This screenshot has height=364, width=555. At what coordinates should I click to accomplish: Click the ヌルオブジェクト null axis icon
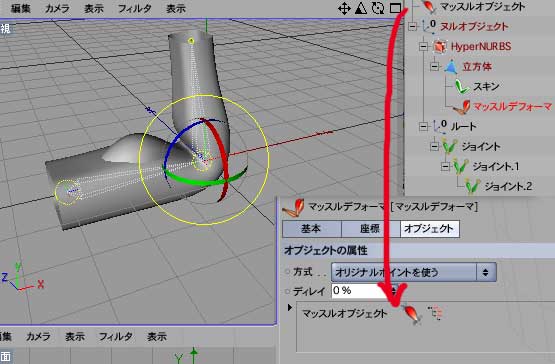click(x=429, y=26)
